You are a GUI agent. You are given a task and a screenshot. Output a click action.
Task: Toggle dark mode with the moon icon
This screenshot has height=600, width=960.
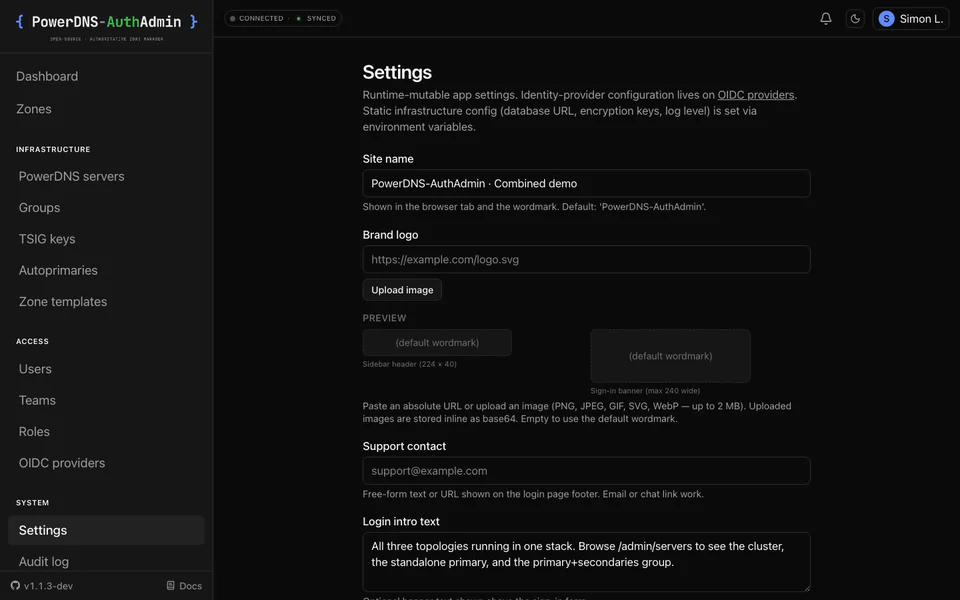(x=855, y=18)
